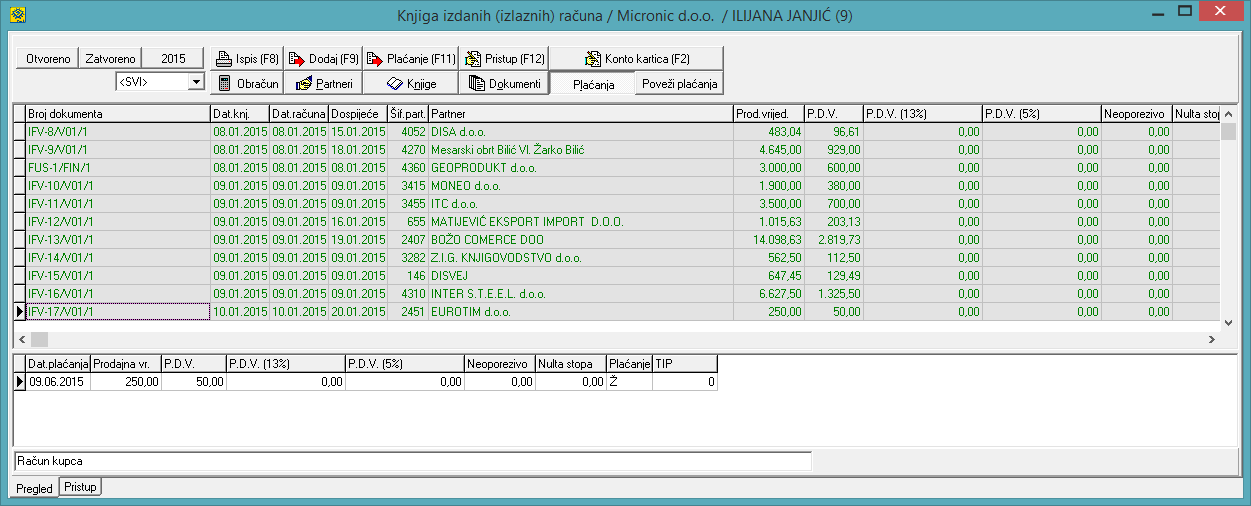Image resolution: width=1251 pixels, height=506 pixels.
Task: Click the Račun kupca description field
Action: pyautogui.click(x=412, y=461)
